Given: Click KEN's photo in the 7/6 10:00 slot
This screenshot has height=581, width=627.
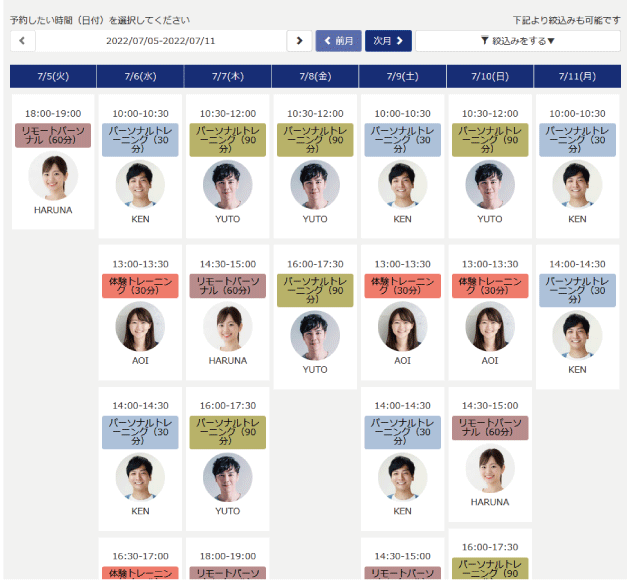Looking at the screenshot, I should [140, 185].
